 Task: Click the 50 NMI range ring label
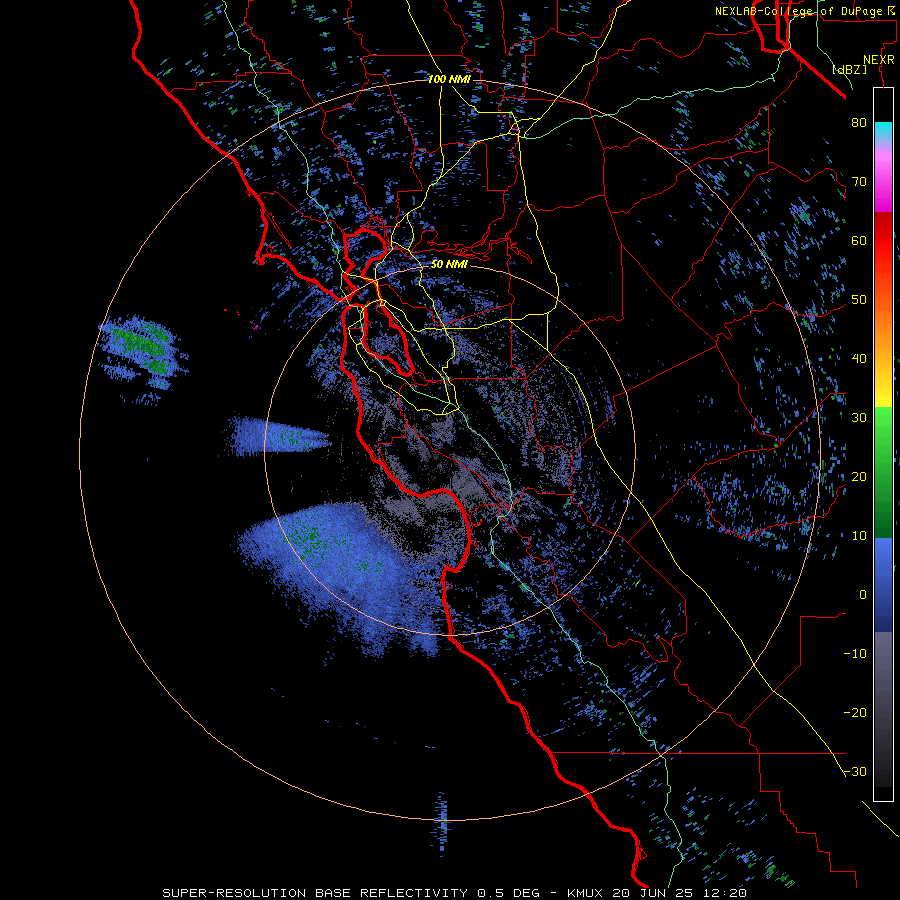coord(449,264)
